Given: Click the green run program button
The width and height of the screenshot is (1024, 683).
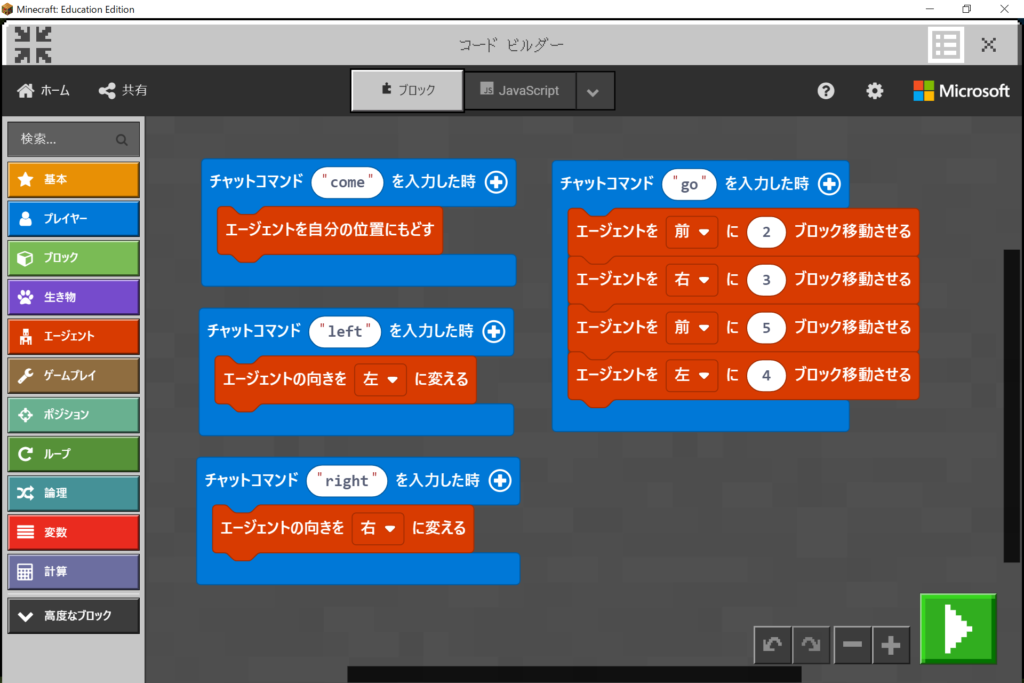Looking at the screenshot, I should point(957,628).
